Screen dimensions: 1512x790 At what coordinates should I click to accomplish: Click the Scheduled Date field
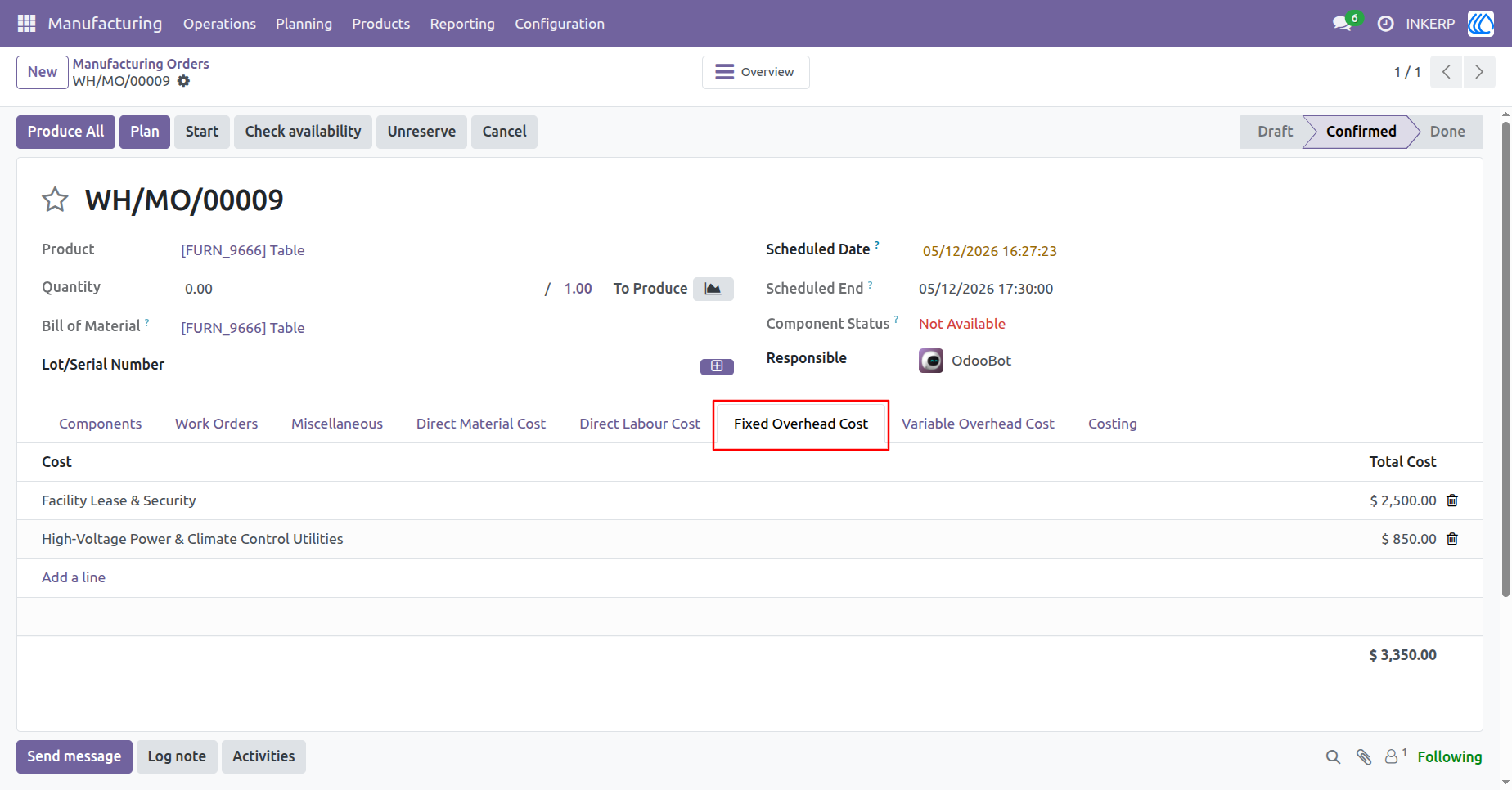989,251
